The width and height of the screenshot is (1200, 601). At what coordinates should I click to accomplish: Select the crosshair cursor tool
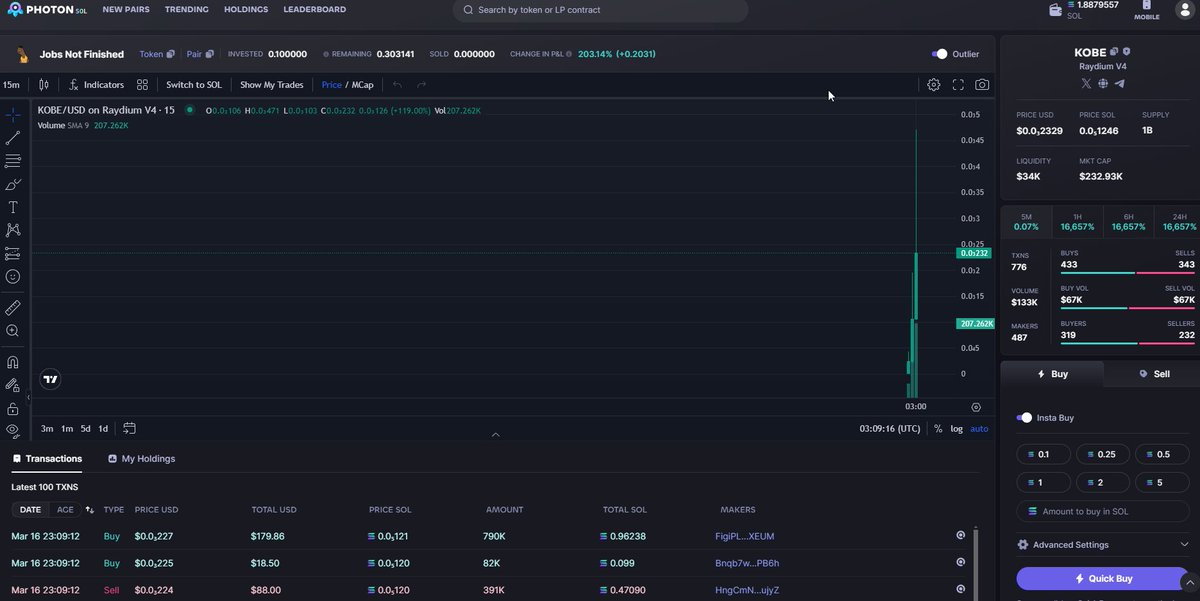click(13, 115)
